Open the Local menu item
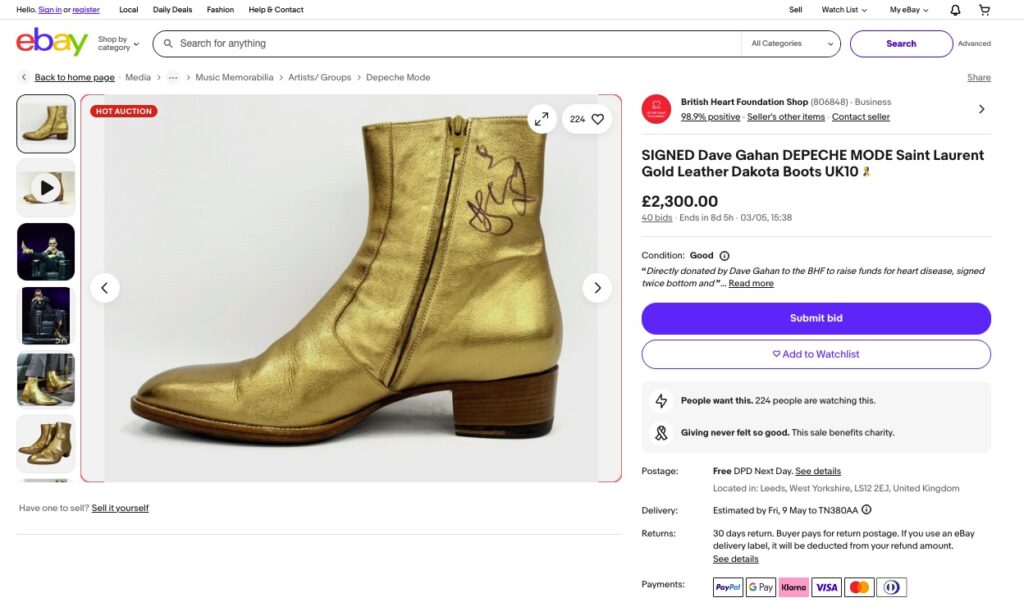Image resolution: width=1024 pixels, height=607 pixels. tap(129, 10)
